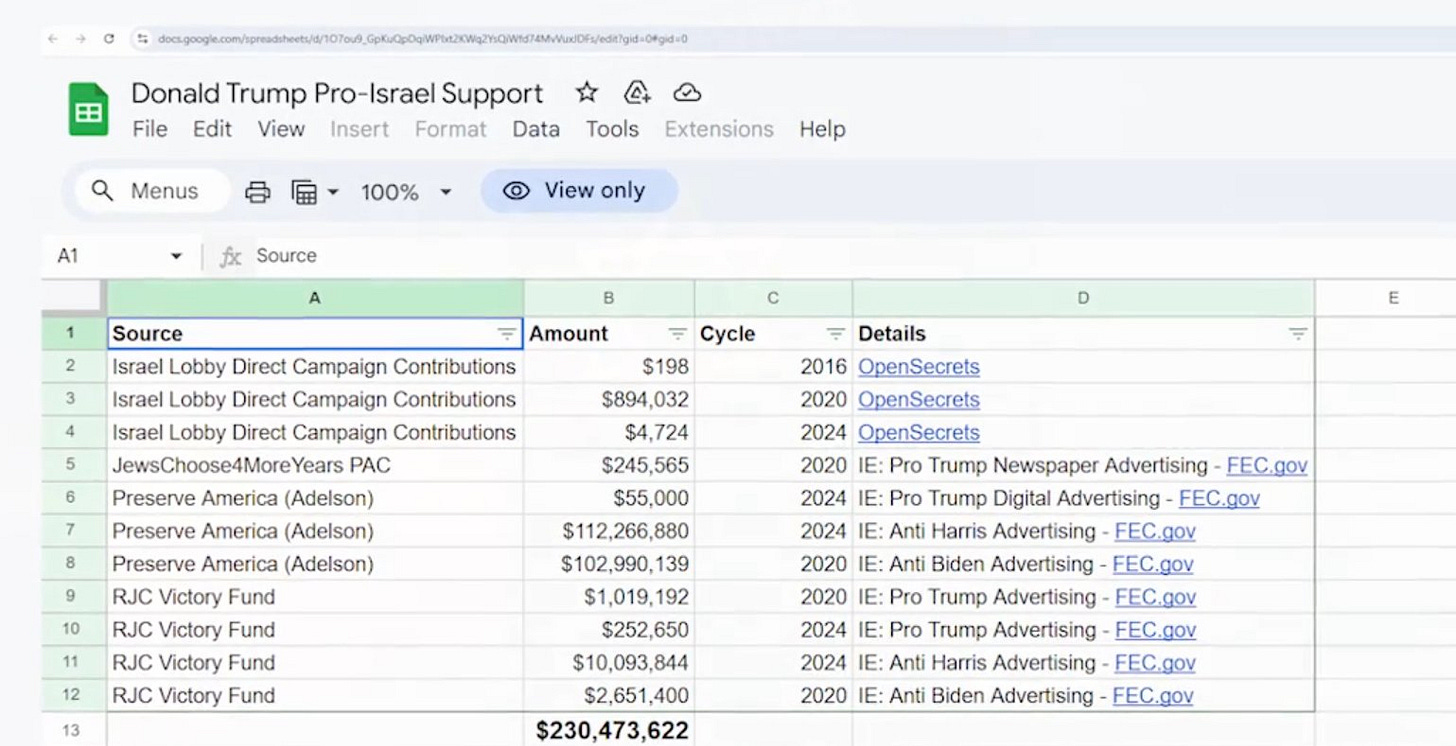This screenshot has height=746, width=1456.
Task: Open the filter for the Source column
Action: (507, 334)
